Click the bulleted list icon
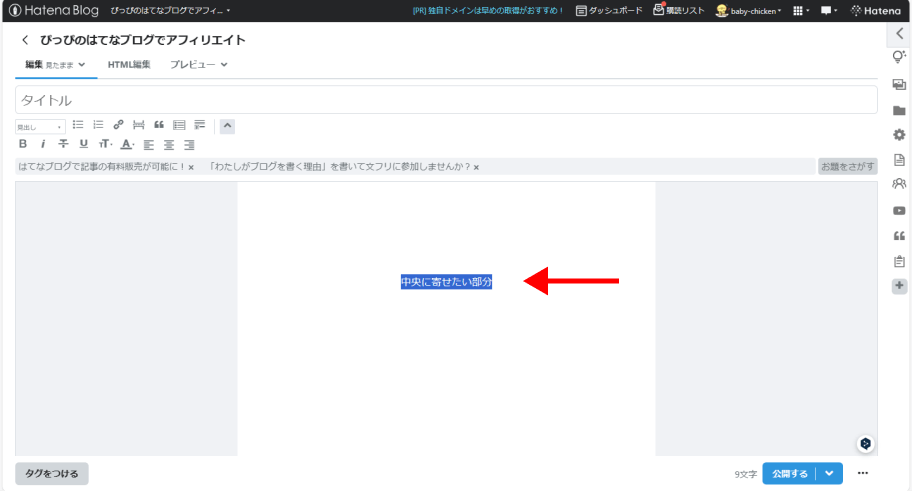The width and height of the screenshot is (912, 491). [x=78, y=125]
